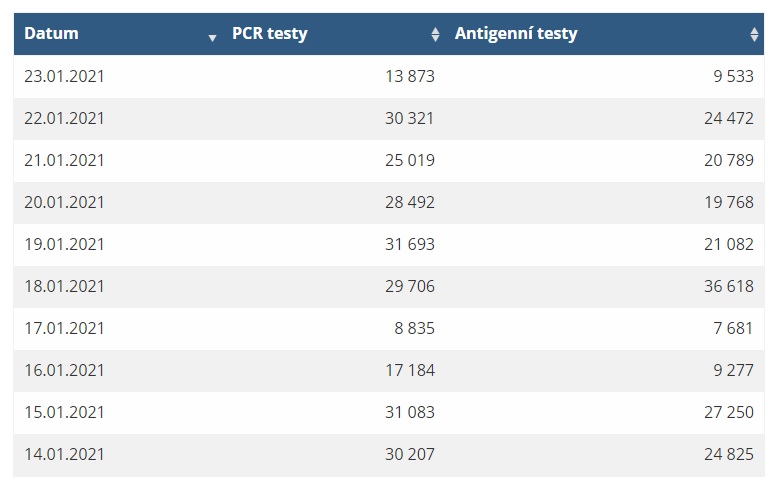Sort table by the Datum arrow icon
Viewport: 784px width, 482px height.
click(212, 38)
